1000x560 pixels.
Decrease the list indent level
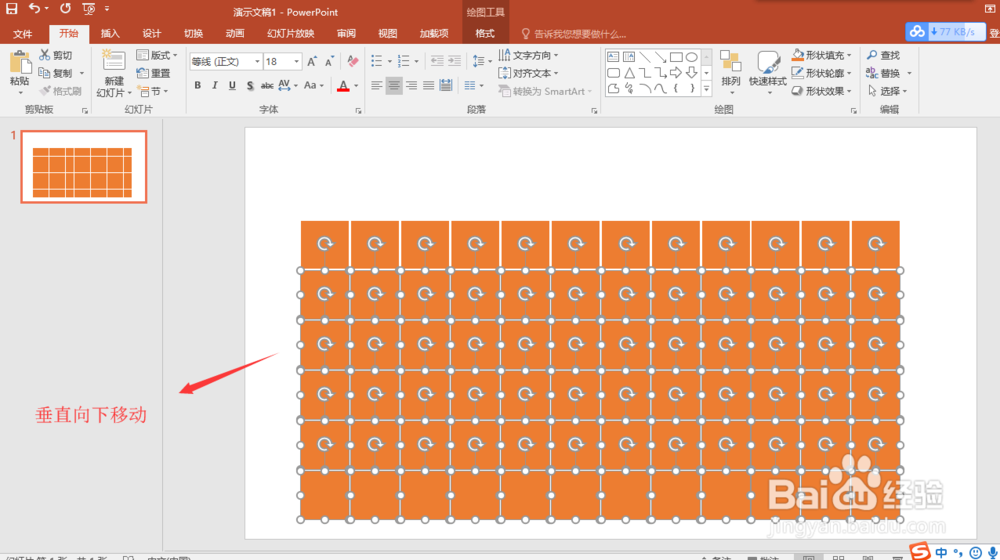[437, 61]
